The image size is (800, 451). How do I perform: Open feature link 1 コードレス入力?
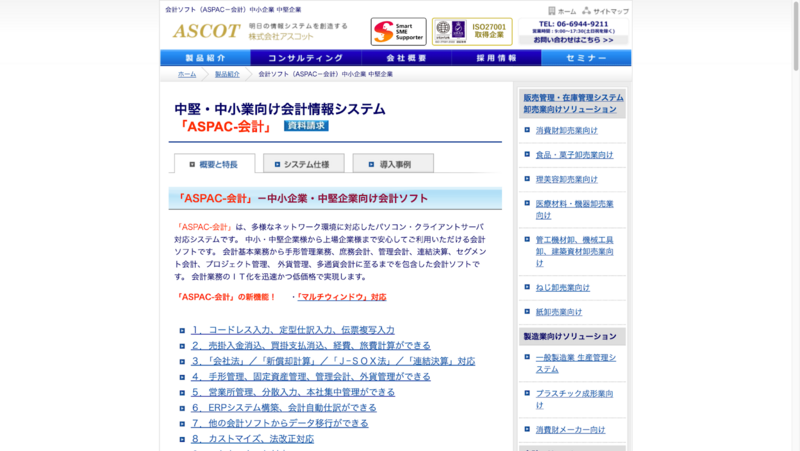[x=293, y=330]
